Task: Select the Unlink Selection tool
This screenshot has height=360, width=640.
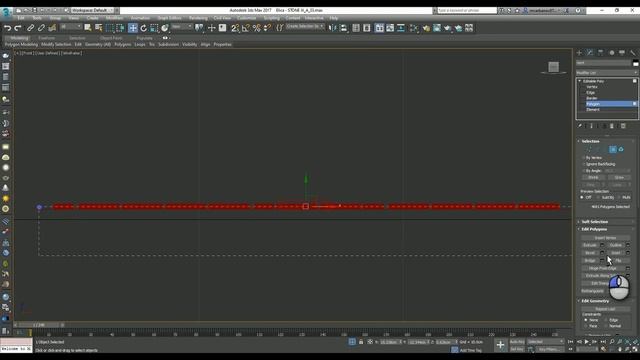Action: [41, 28]
